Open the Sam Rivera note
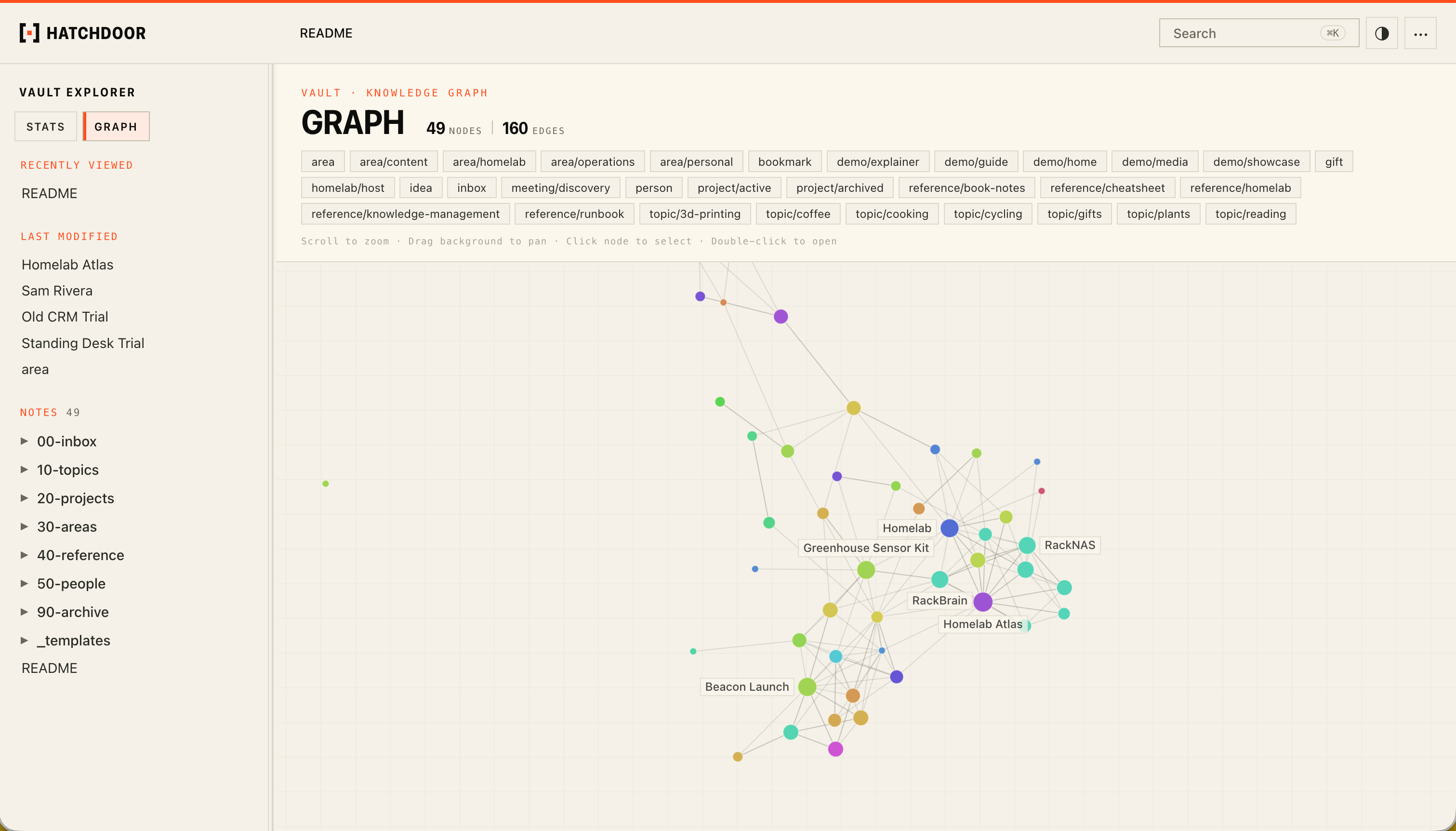1456x831 pixels. pyautogui.click(x=57, y=291)
